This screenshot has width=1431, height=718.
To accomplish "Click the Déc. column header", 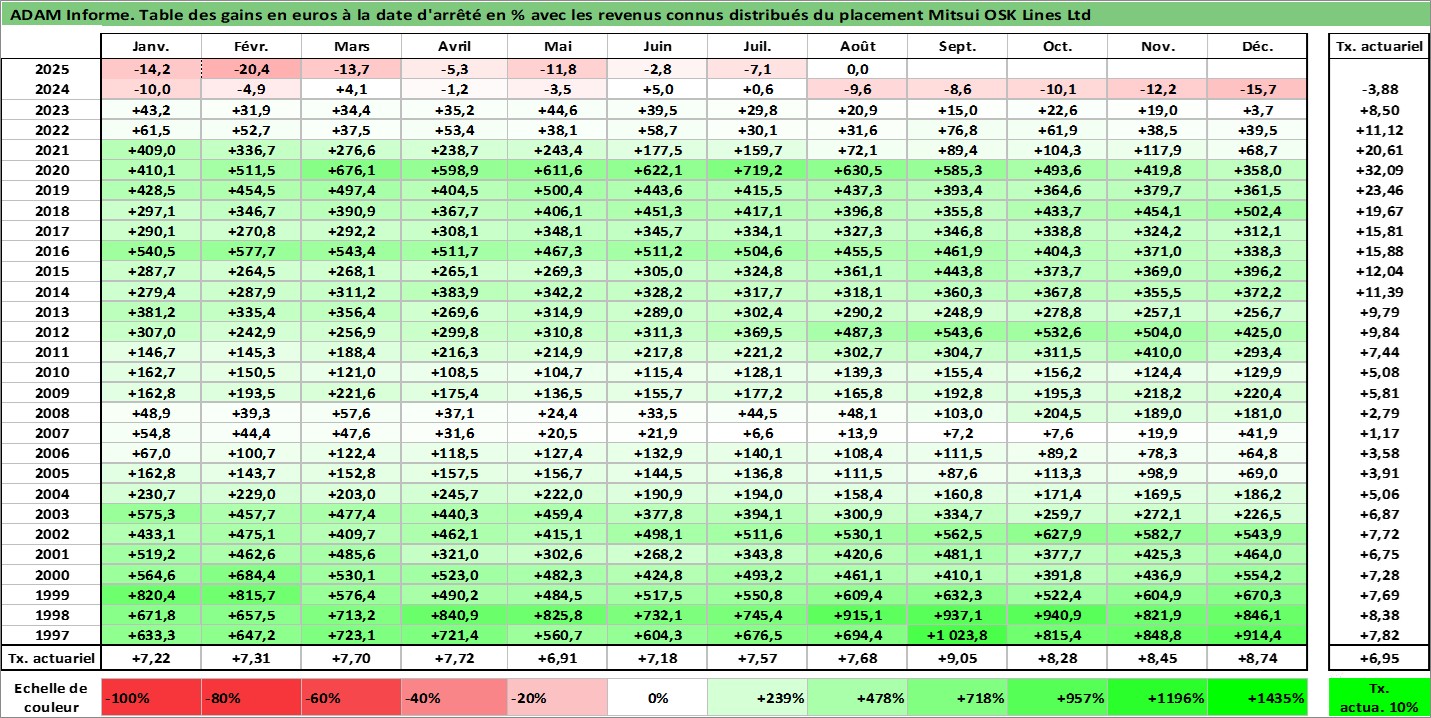I will tap(1257, 46).
